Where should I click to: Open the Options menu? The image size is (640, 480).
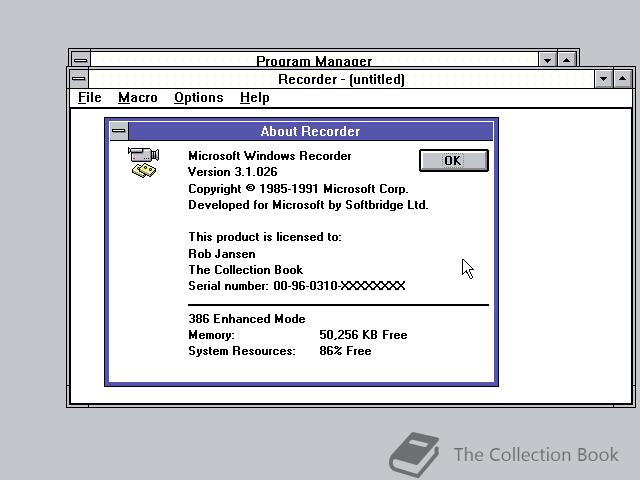pos(199,98)
